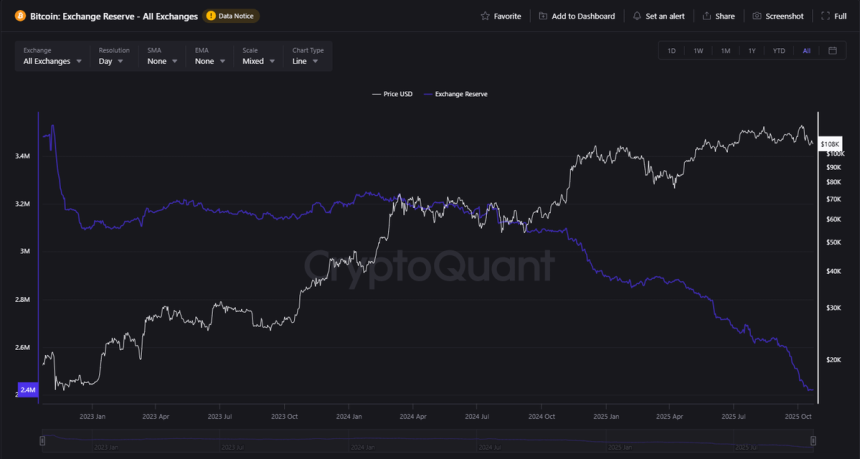Open the Scale dropdown set to Mixed
The height and width of the screenshot is (459, 860).
click(258, 61)
